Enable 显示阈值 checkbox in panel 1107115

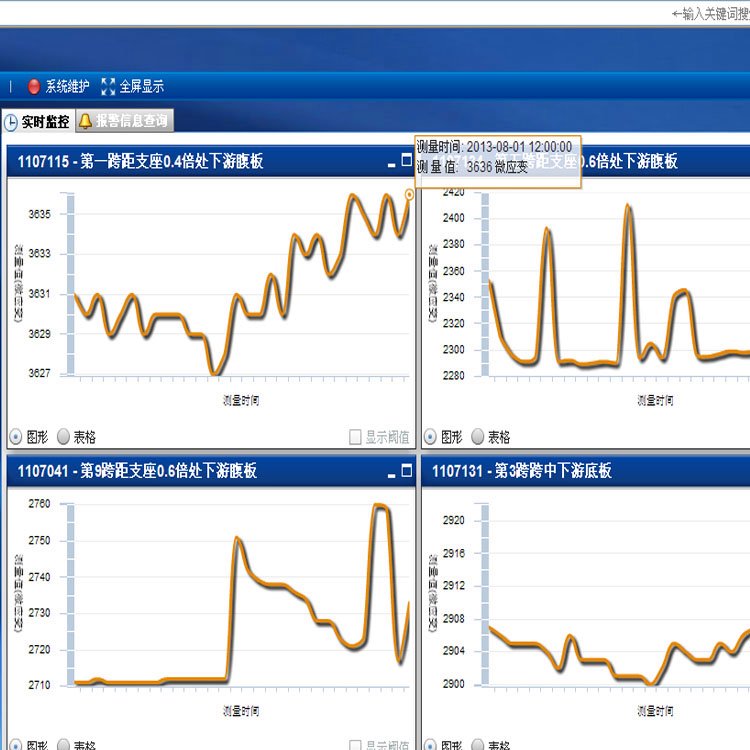click(355, 437)
